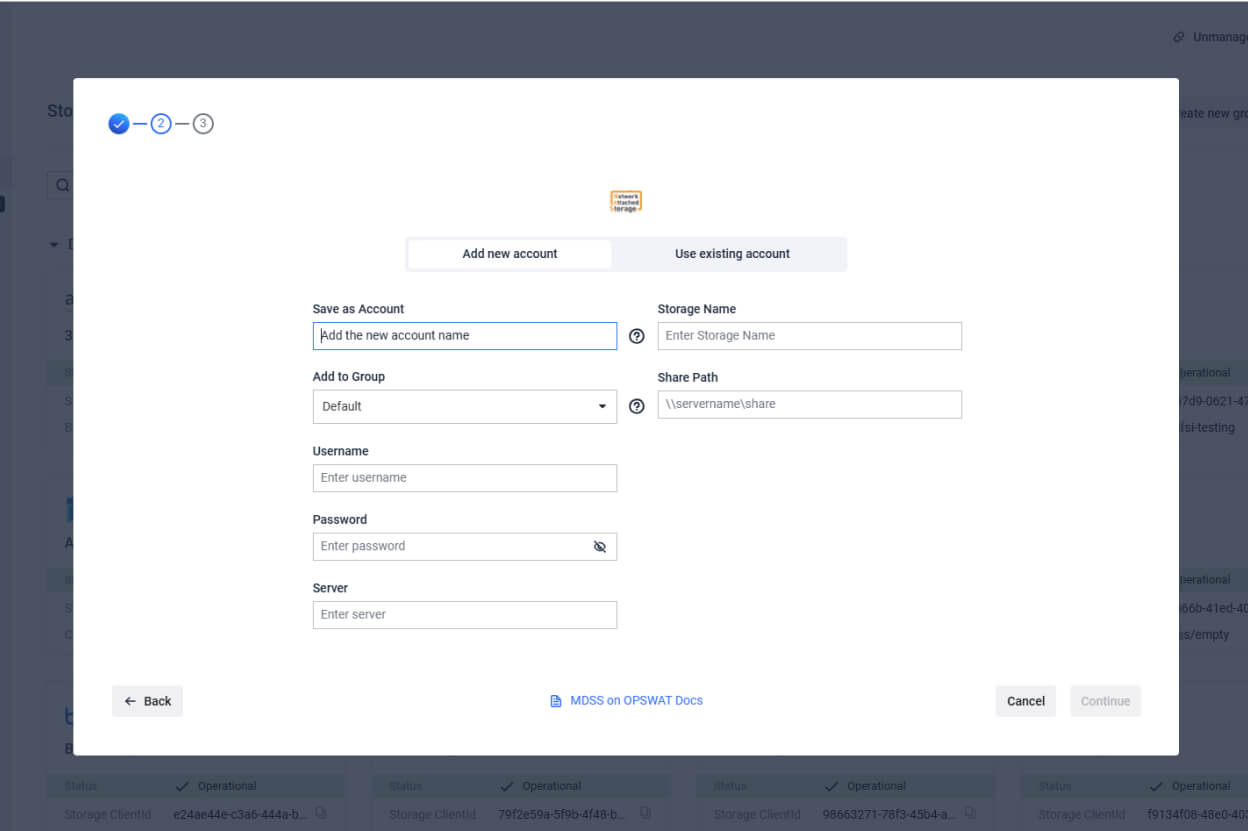1248x831 pixels.
Task: Click the search magnifier in the sidebar
Action: (62, 185)
